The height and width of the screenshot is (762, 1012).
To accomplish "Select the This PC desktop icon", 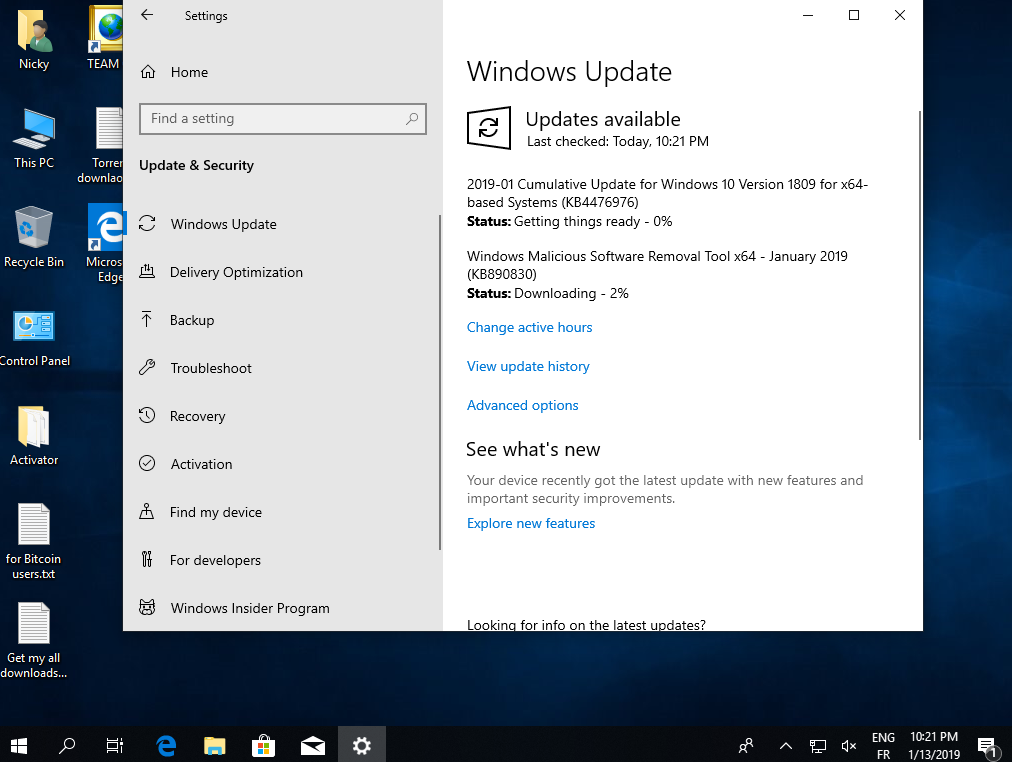I will (34, 139).
